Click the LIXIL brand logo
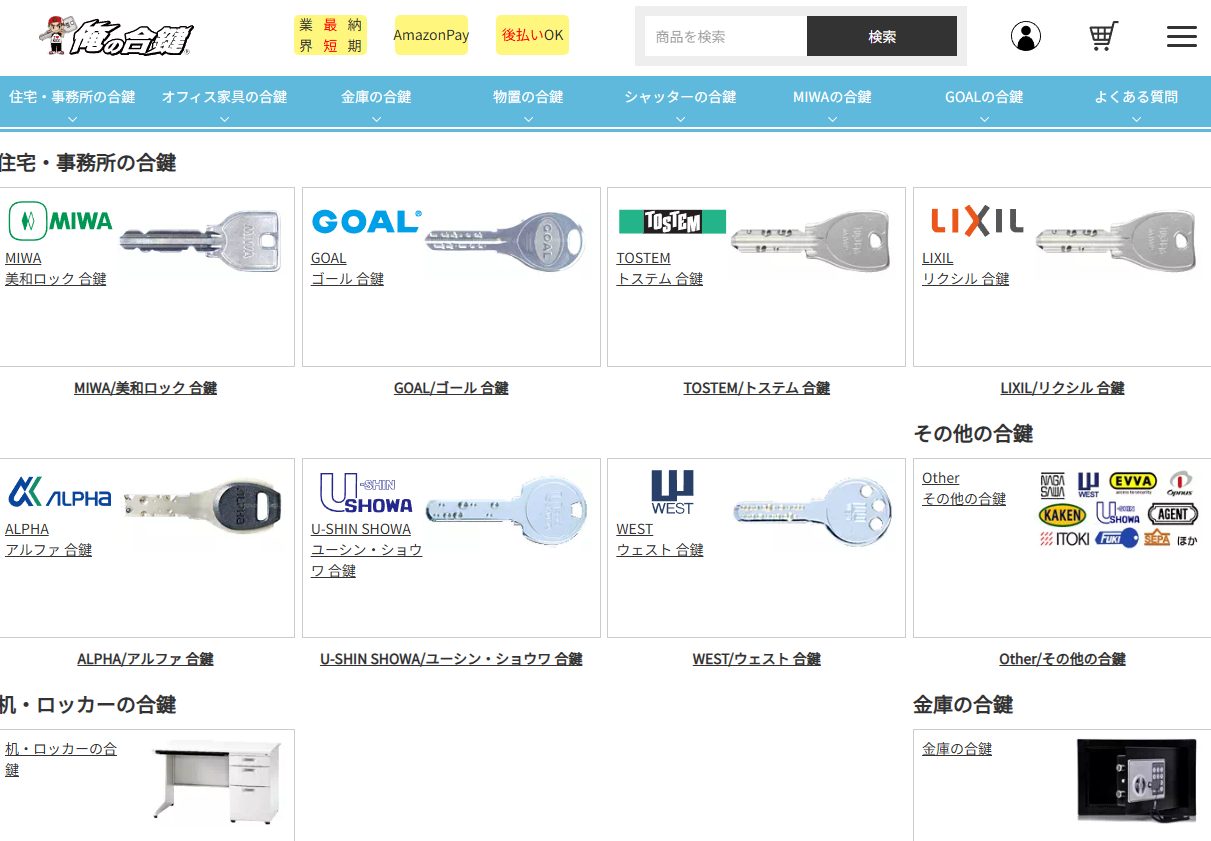 point(977,221)
